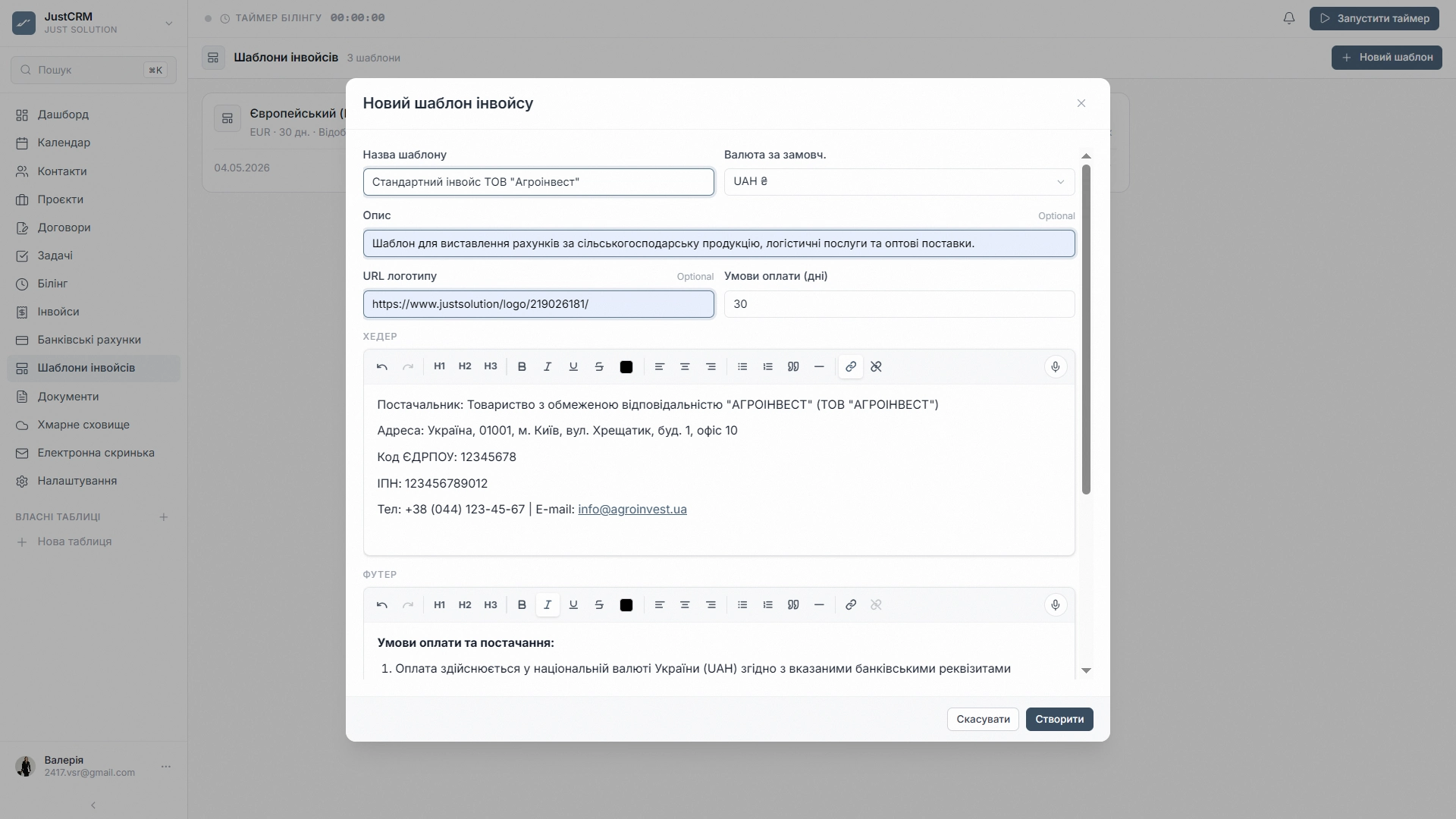Insert bullet list in the footer editor

[742, 605]
